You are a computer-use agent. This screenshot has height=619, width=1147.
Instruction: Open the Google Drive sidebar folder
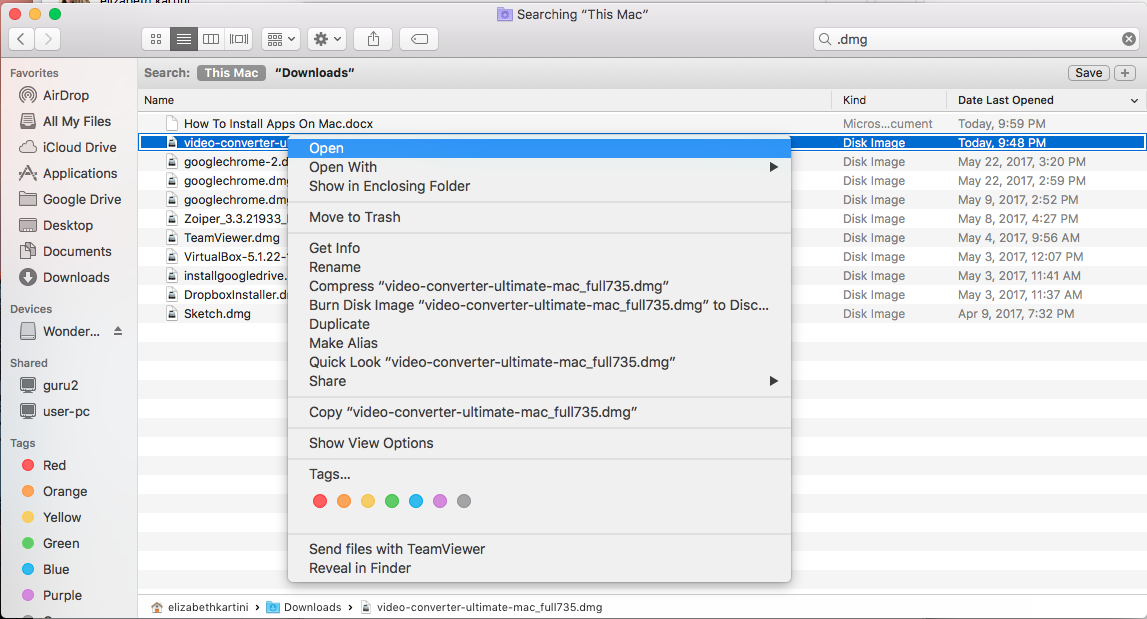80,199
